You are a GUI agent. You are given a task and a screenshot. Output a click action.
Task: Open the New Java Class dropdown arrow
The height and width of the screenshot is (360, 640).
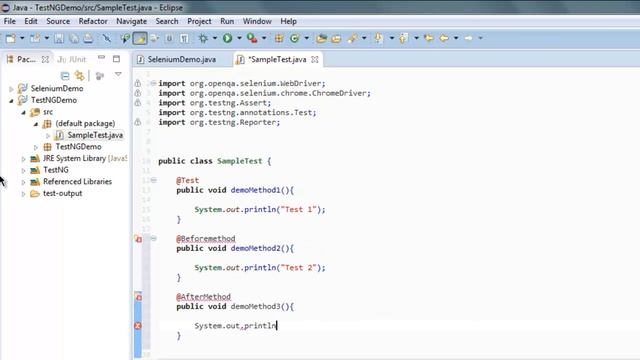tap(307, 38)
